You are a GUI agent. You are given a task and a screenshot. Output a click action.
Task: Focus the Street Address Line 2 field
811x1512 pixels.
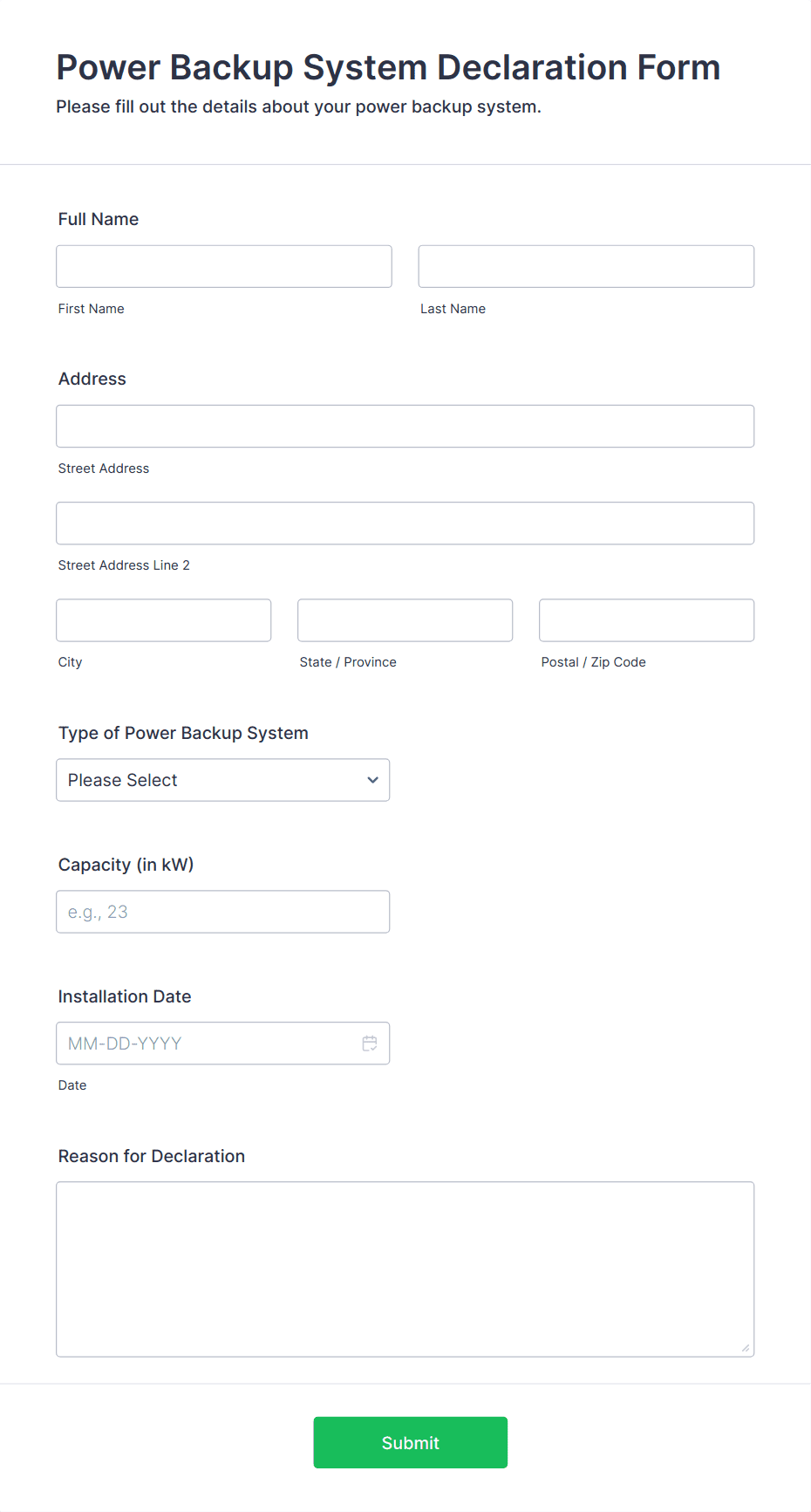405,523
